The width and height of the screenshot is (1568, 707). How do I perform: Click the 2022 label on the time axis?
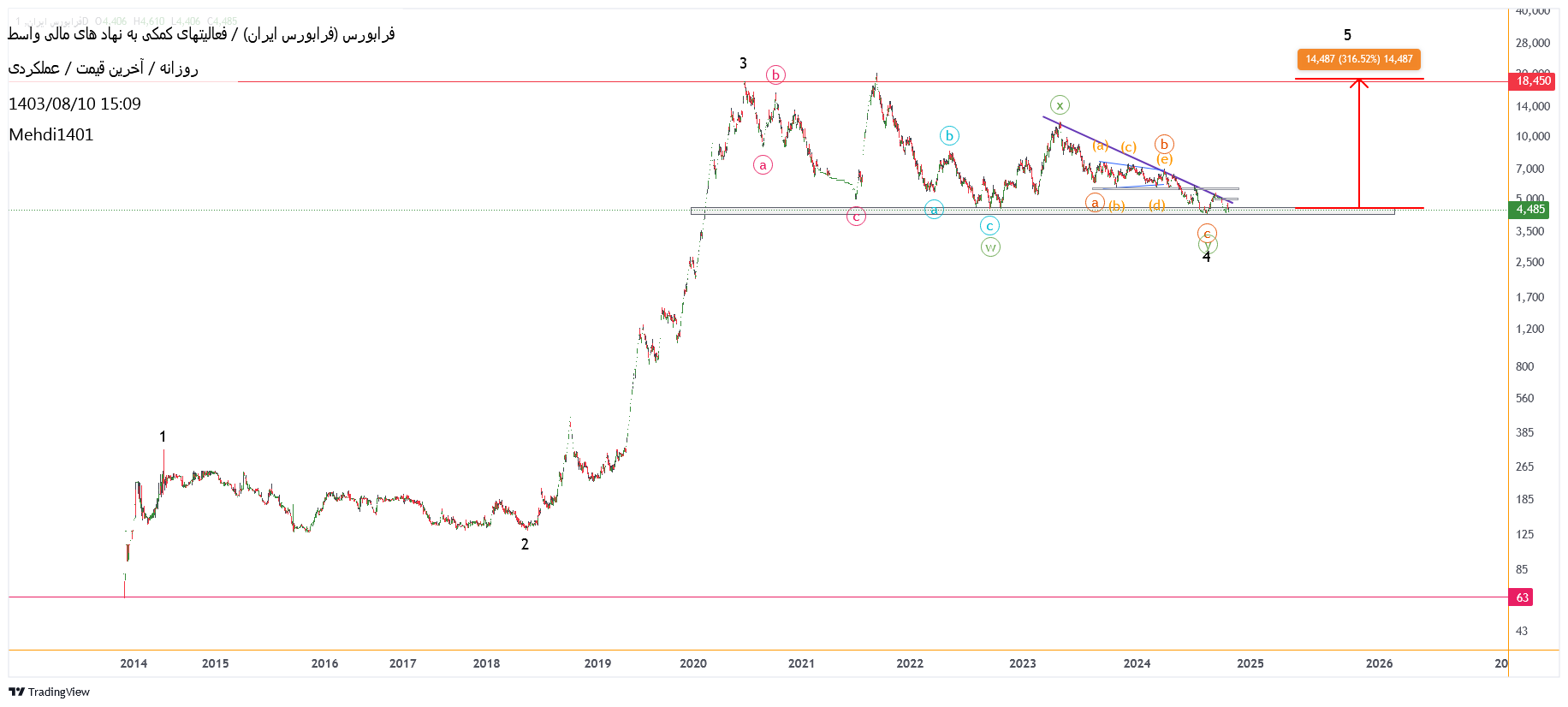pyautogui.click(x=910, y=663)
